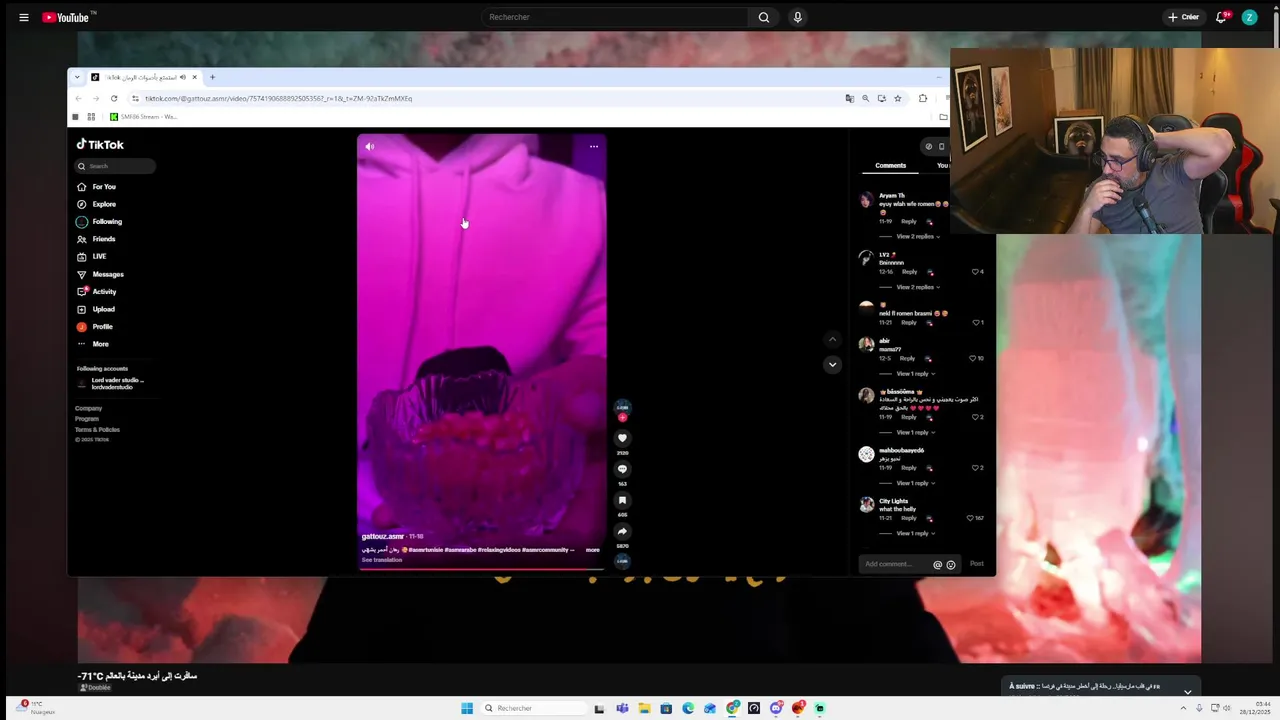Like the abir comment heart

click(972, 358)
